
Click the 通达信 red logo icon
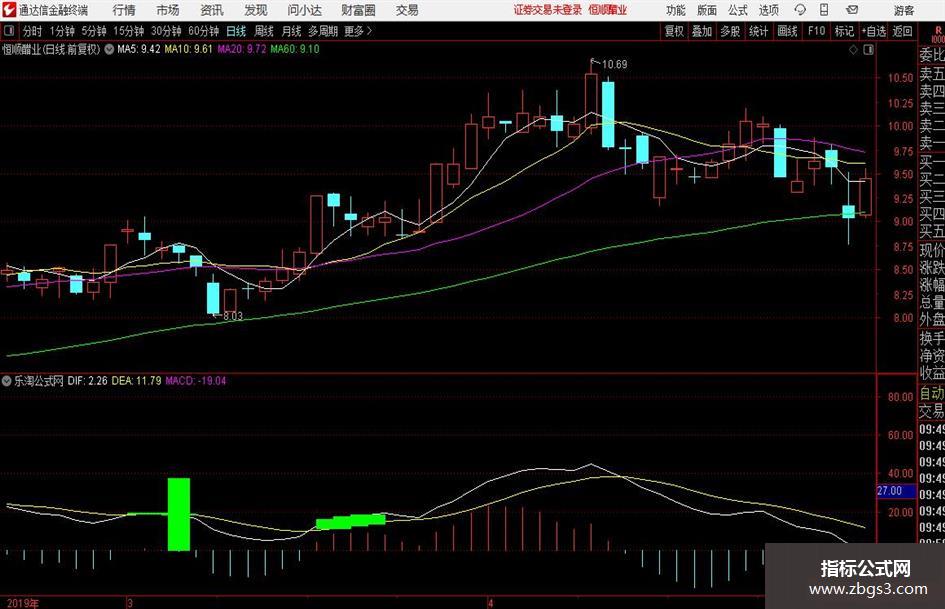[x=9, y=10]
